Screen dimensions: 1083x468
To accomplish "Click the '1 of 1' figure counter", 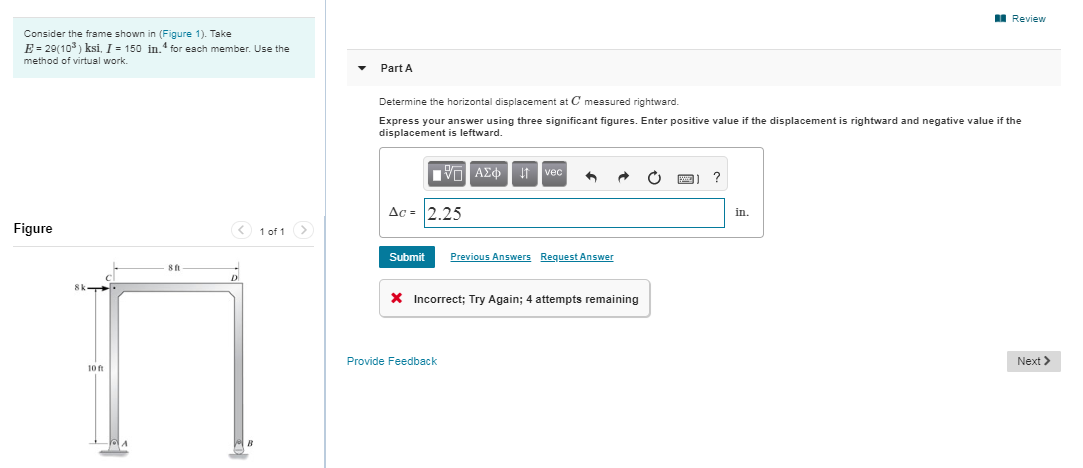I will [272, 231].
